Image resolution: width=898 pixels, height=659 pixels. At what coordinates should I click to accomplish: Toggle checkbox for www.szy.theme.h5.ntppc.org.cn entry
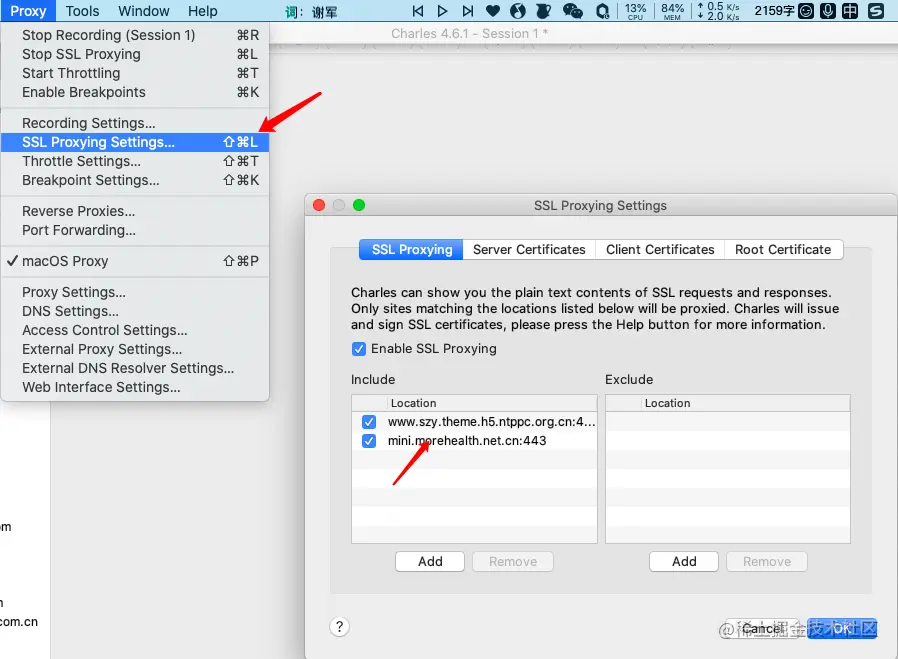tap(369, 422)
